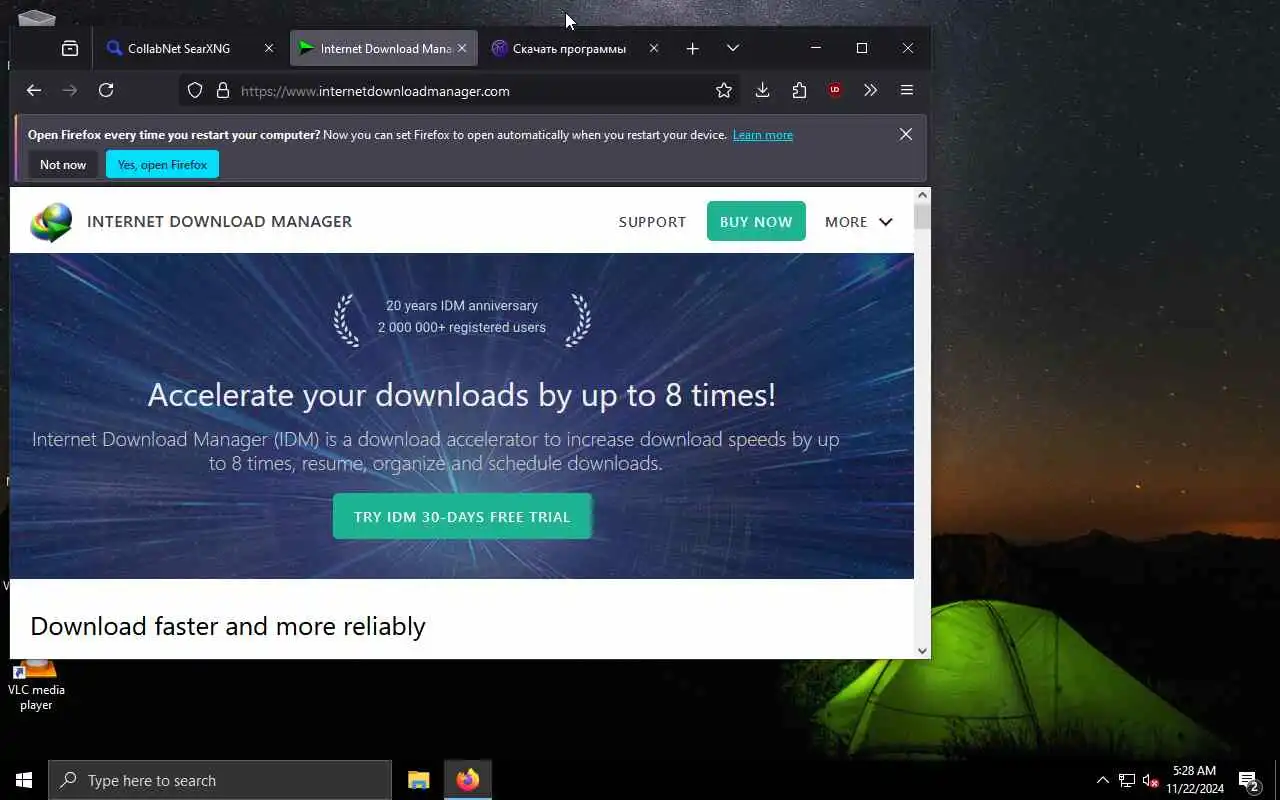Select the Internet Download Manager tab
The height and width of the screenshot is (800, 1280).
[x=384, y=48]
